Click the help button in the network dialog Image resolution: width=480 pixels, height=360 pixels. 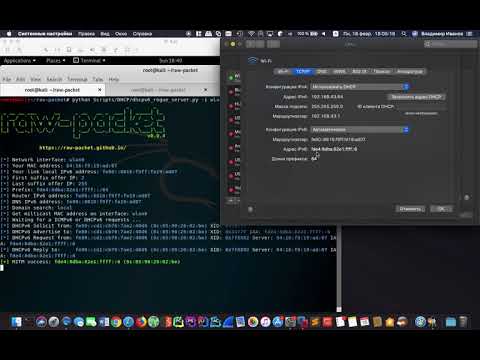pyautogui.click(x=250, y=209)
